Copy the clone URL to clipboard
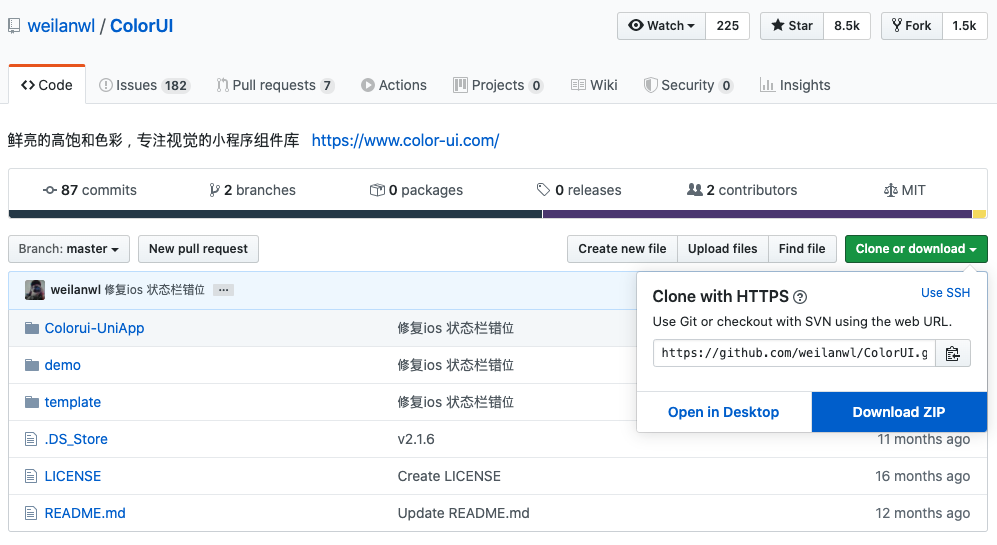Image resolution: width=997 pixels, height=545 pixels. pos(952,353)
